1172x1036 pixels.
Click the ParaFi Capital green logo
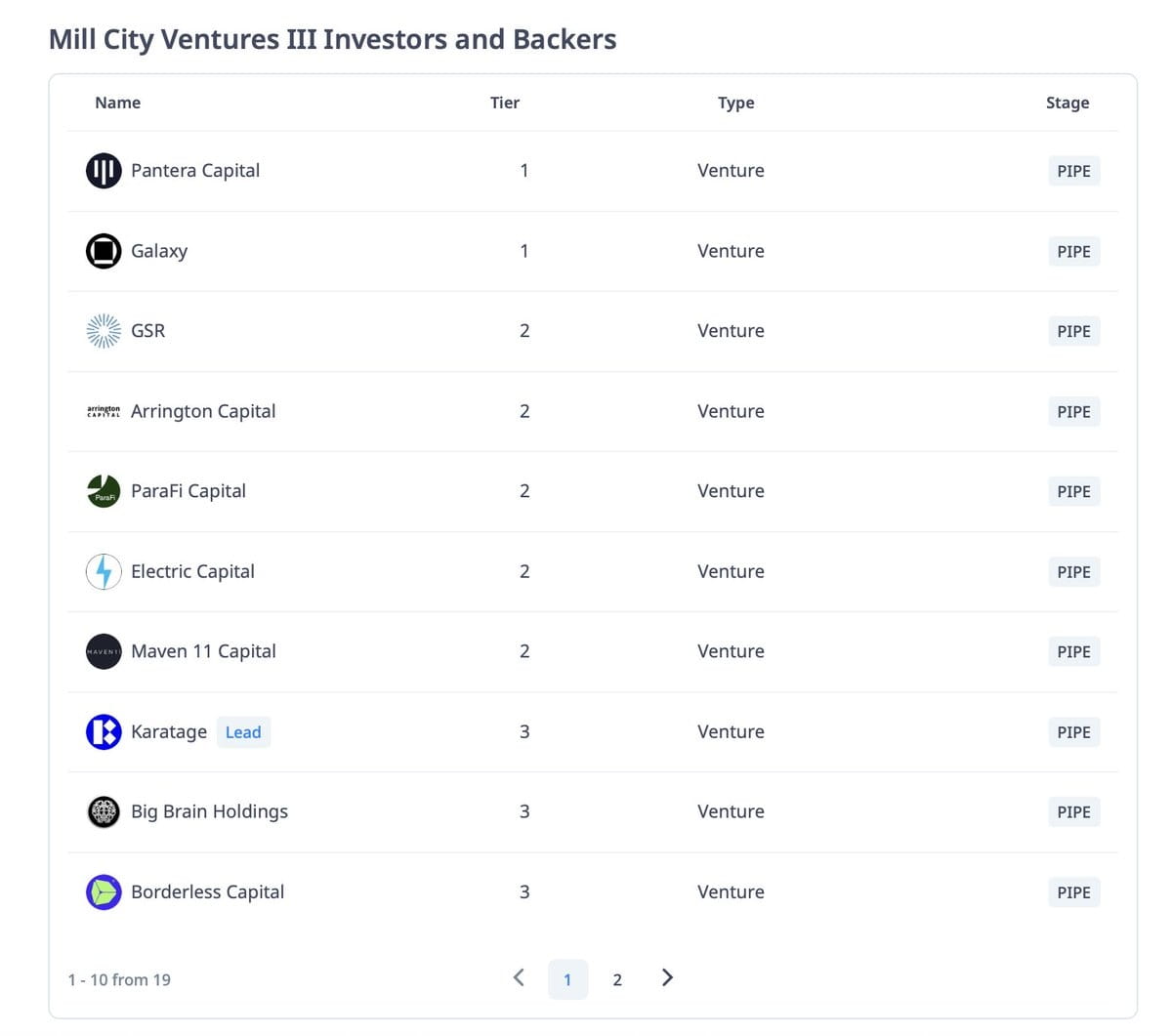click(x=104, y=491)
